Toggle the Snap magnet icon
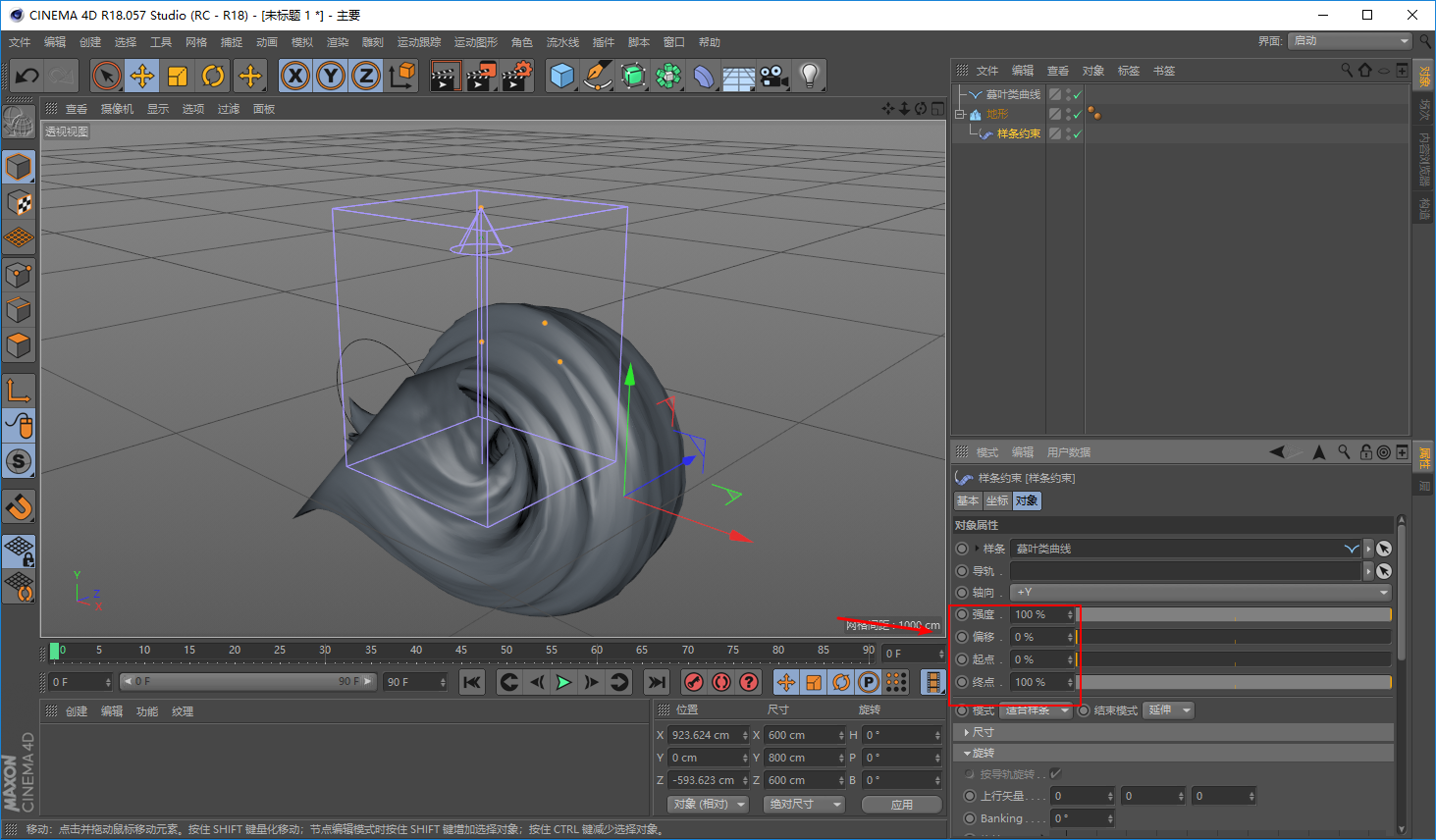 19,506
